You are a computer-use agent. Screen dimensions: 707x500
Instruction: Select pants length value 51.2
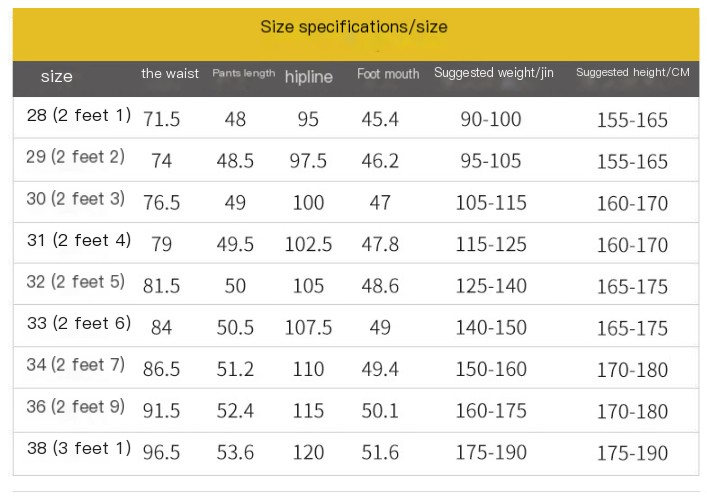pyautogui.click(x=235, y=369)
